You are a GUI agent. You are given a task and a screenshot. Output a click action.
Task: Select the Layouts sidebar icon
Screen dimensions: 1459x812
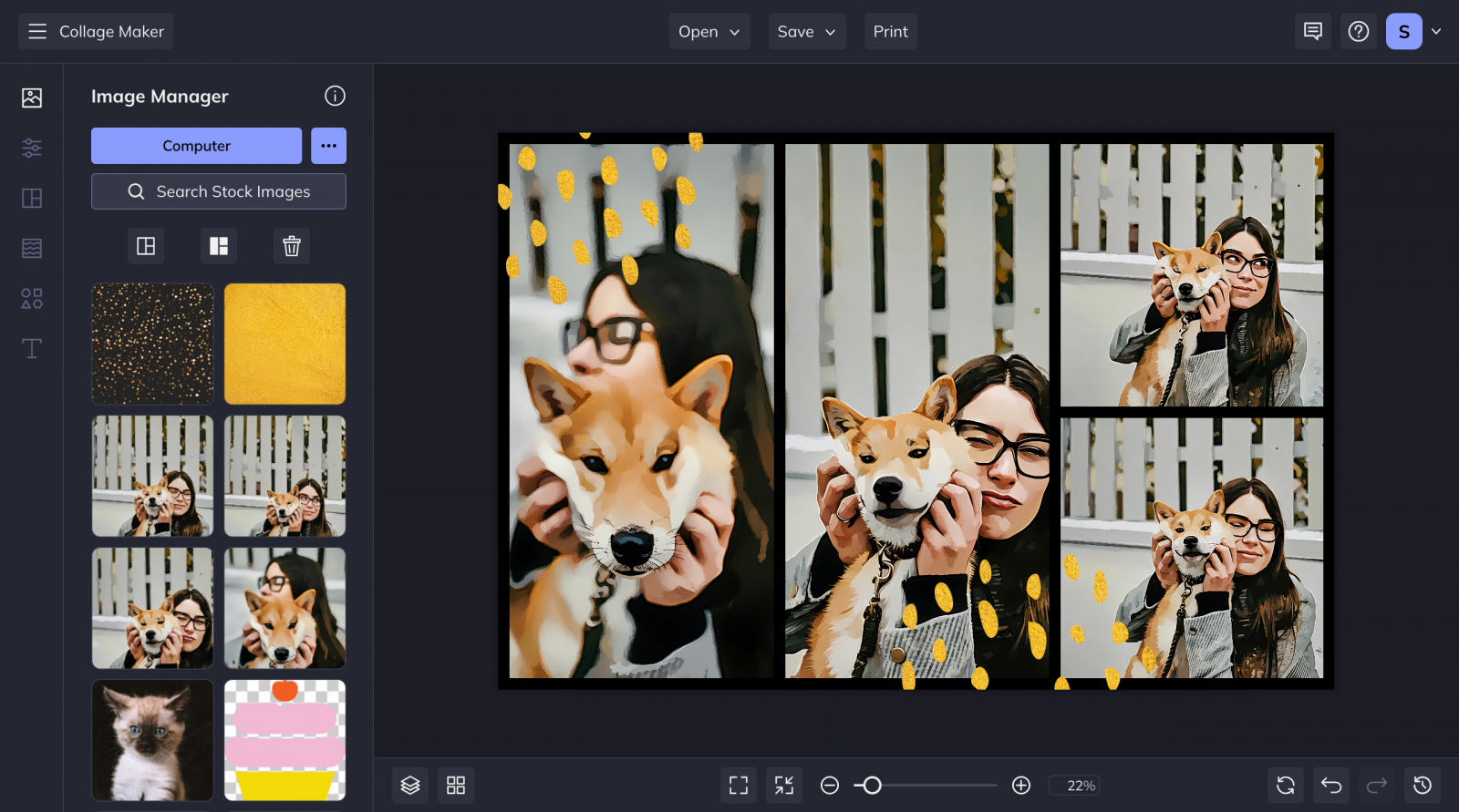click(x=32, y=198)
